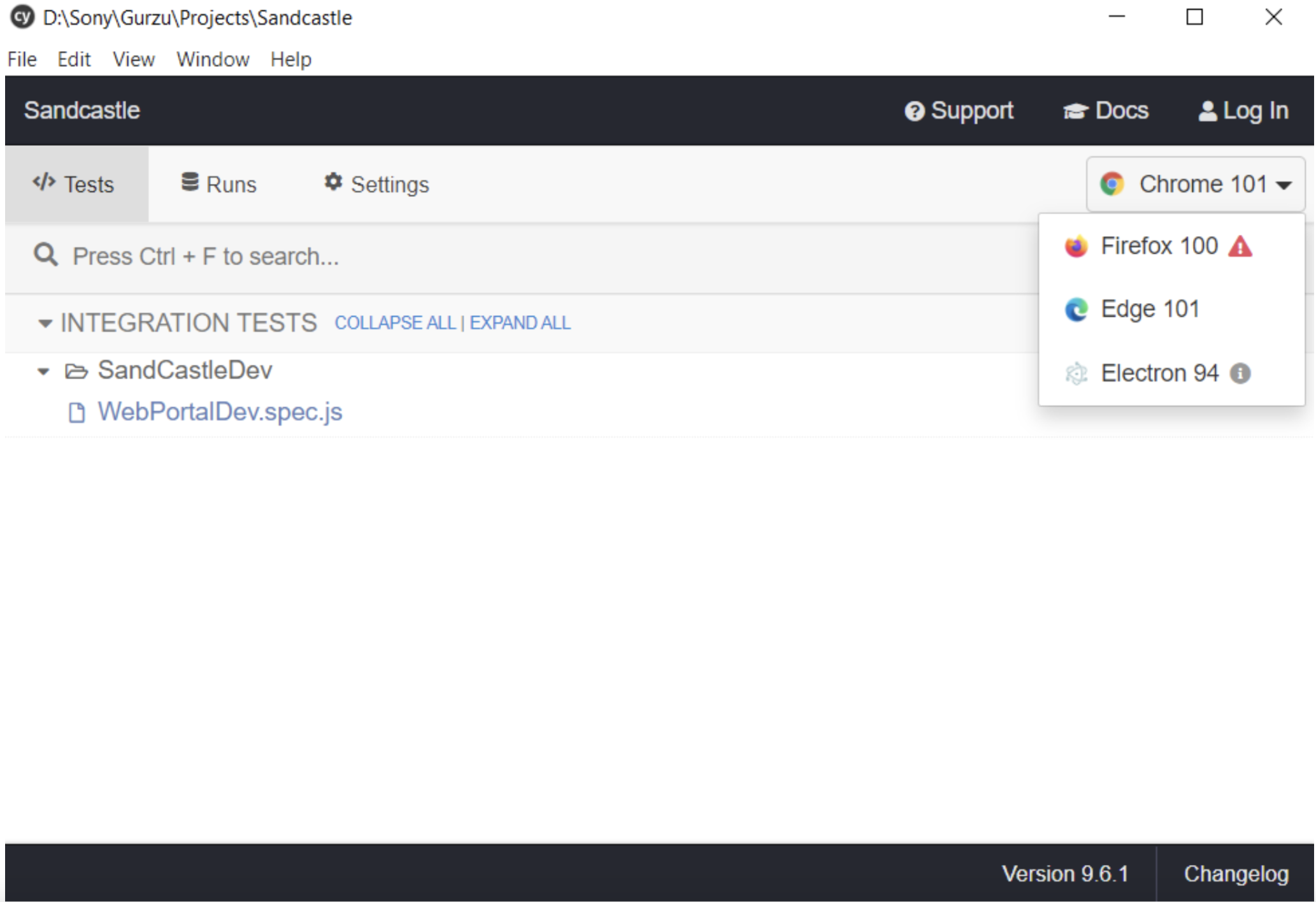Switch to the Tests tab

coord(76,184)
